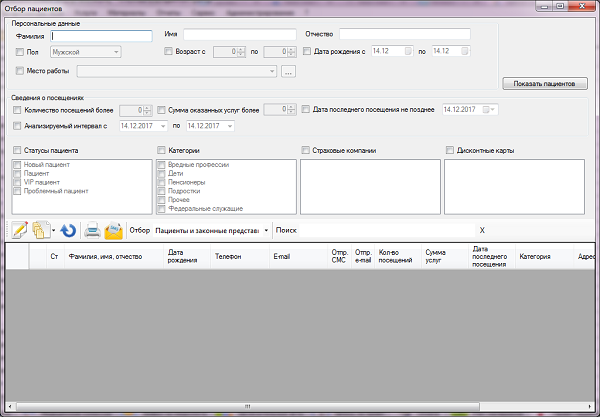Click the copy documents icon

tap(41, 230)
